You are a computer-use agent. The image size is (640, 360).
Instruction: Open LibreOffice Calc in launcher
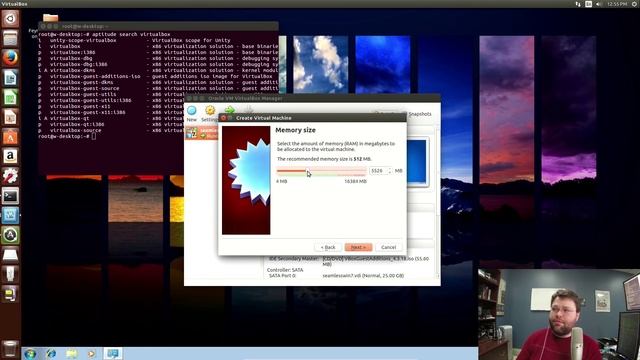(x=10, y=97)
